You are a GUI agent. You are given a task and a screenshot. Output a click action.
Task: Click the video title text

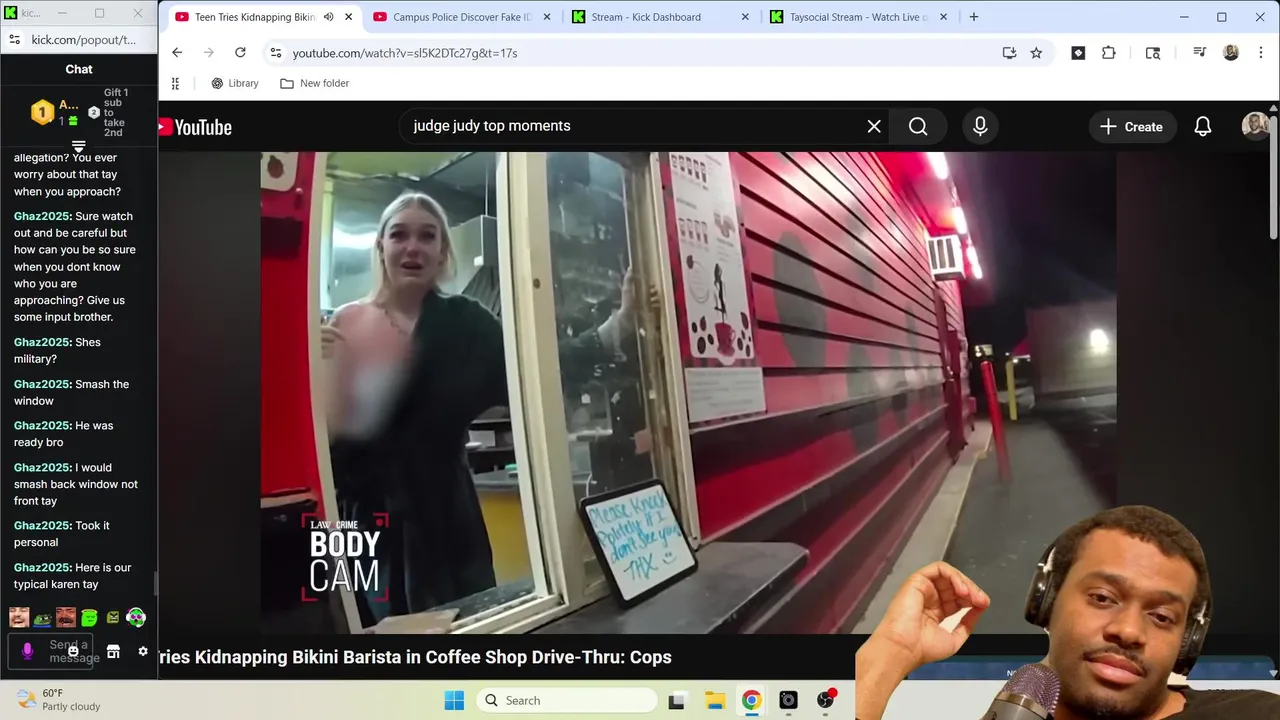tap(415, 657)
